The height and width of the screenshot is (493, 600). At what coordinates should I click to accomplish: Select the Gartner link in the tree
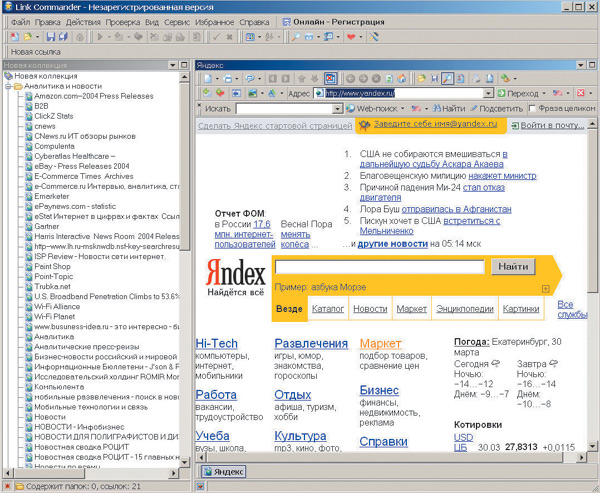pos(47,226)
